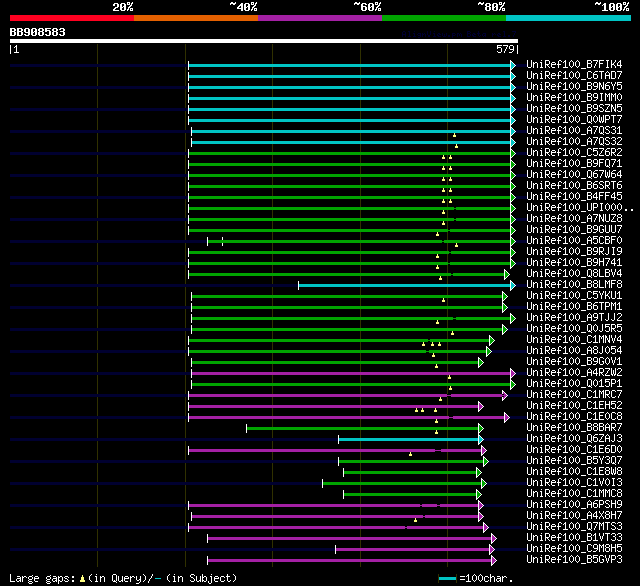Click the red 20% identity legend segment
The image size is (640, 586).
72,18
